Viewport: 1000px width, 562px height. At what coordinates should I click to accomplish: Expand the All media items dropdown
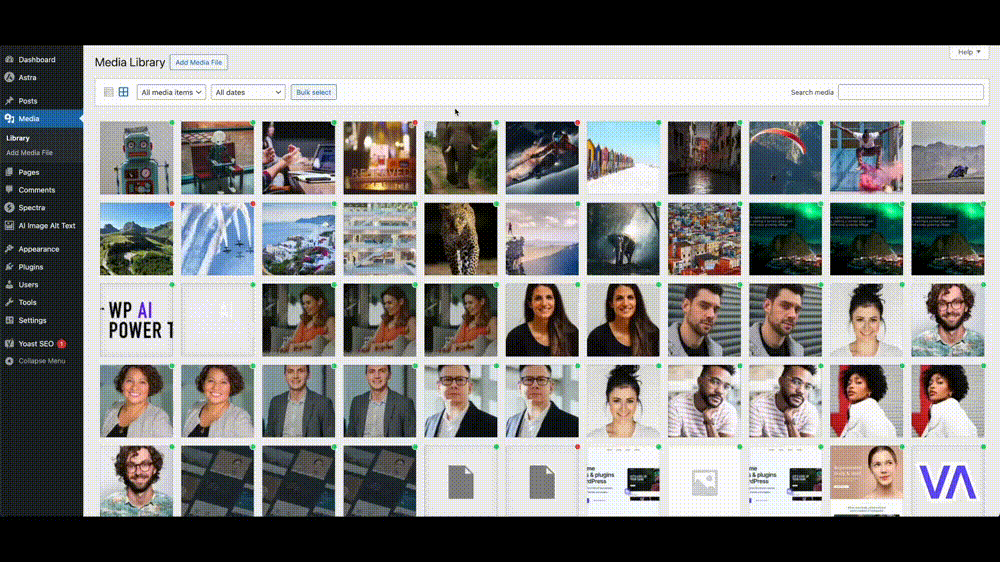click(171, 92)
